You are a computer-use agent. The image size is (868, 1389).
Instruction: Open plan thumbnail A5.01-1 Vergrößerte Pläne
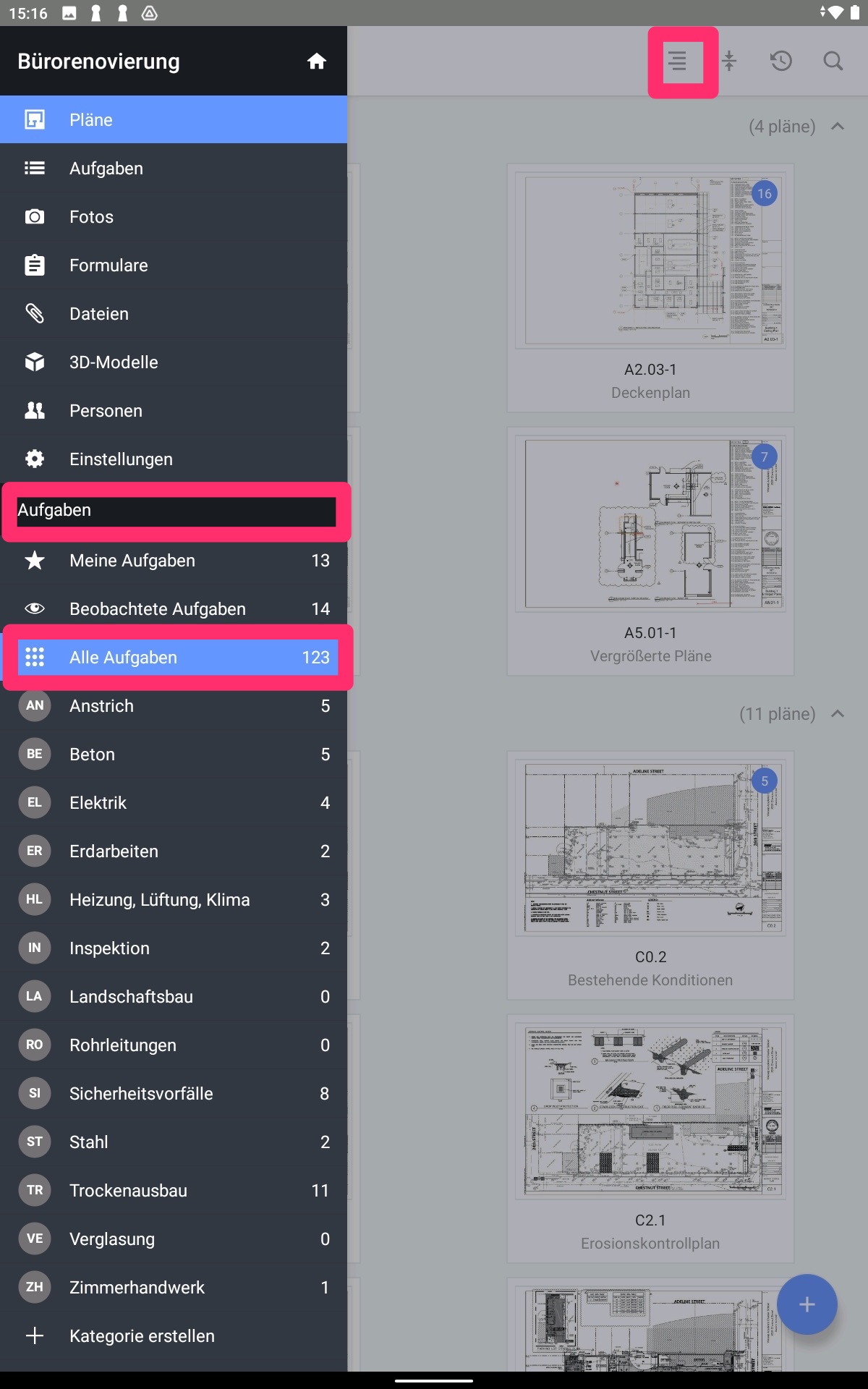650,551
